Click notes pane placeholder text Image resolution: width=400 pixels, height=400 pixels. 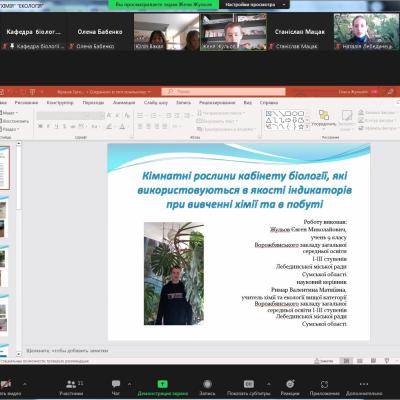tap(67, 351)
